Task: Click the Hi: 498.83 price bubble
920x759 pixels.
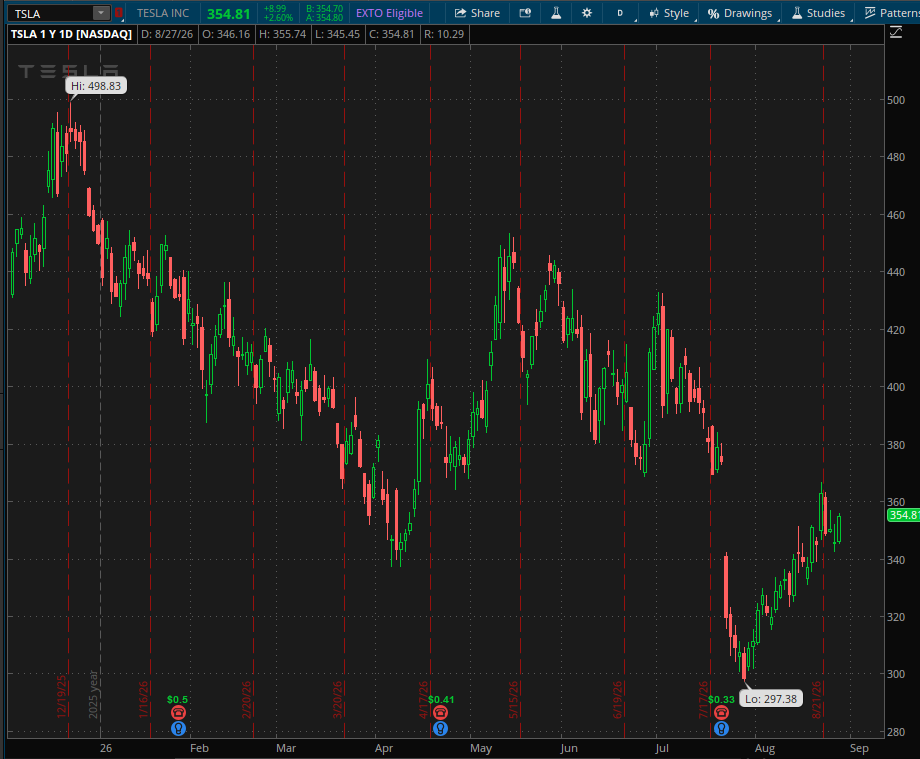Action: [96, 86]
